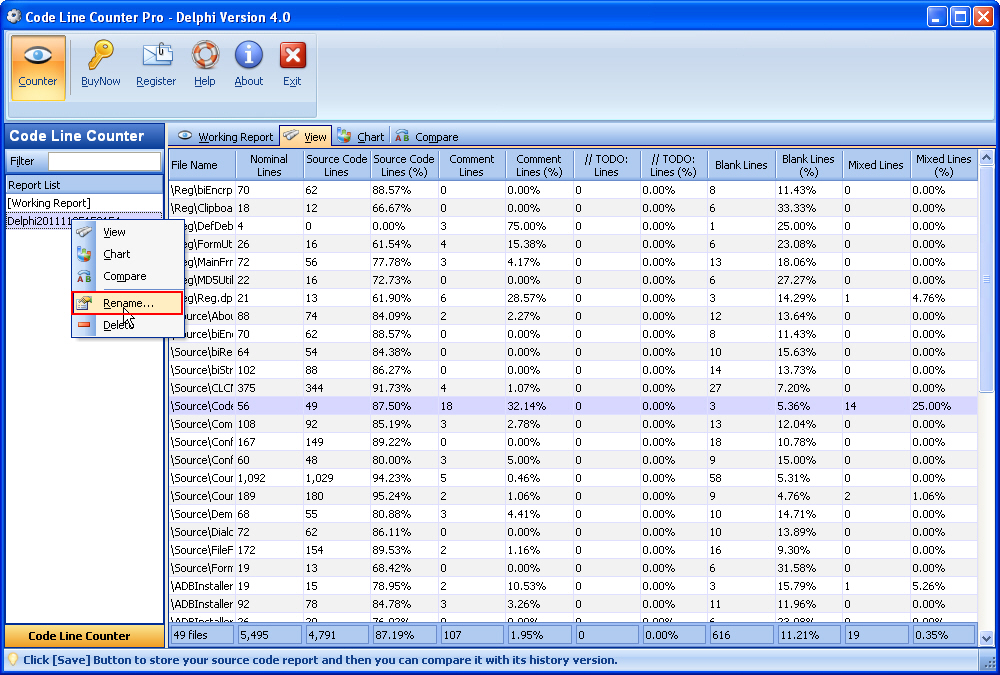Sort by the Blank Lines column header
This screenshot has height=675, width=1000.
pos(741,165)
